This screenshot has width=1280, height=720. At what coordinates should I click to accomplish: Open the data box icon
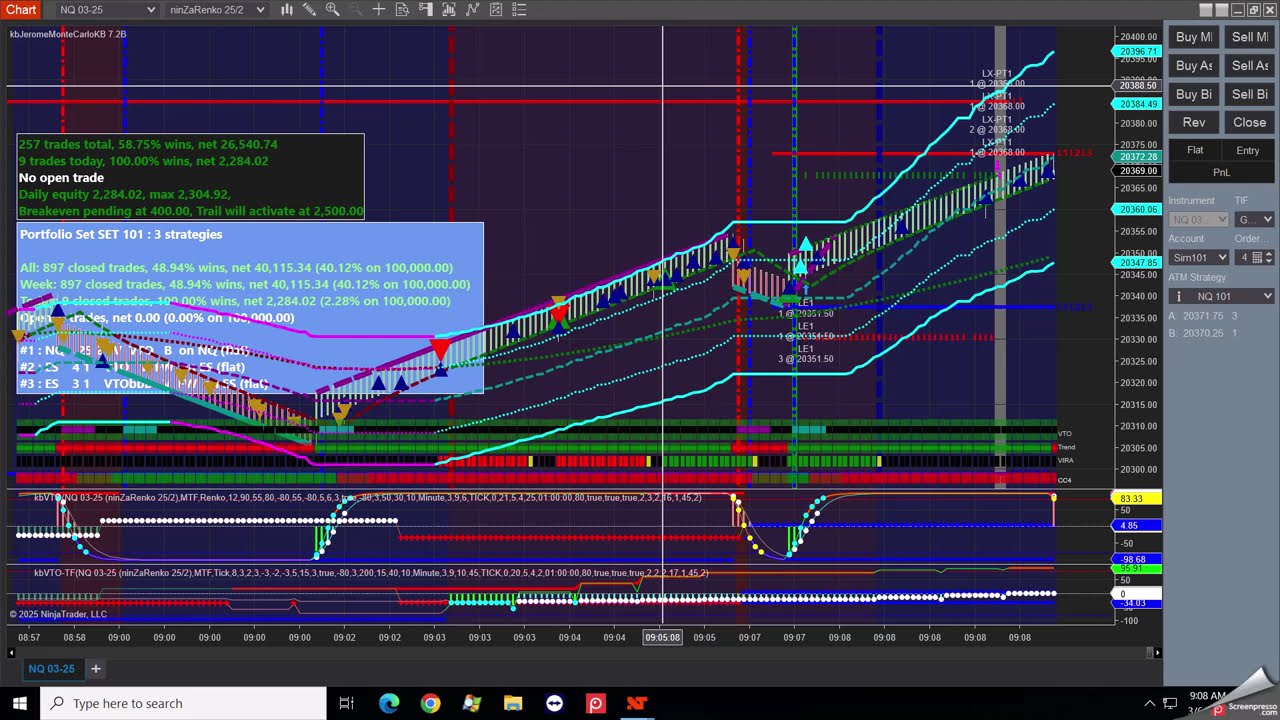click(402, 10)
